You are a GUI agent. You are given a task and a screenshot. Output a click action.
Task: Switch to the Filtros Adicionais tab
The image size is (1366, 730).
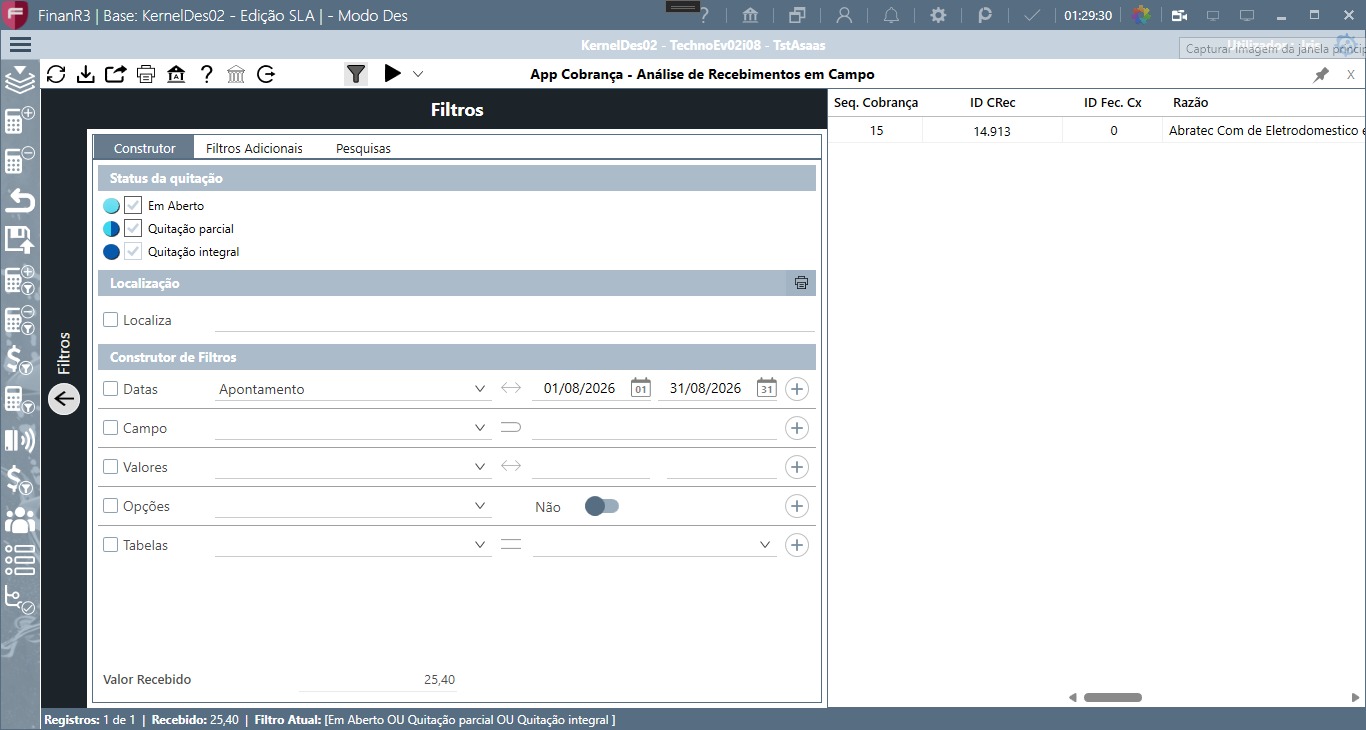tap(254, 148)
